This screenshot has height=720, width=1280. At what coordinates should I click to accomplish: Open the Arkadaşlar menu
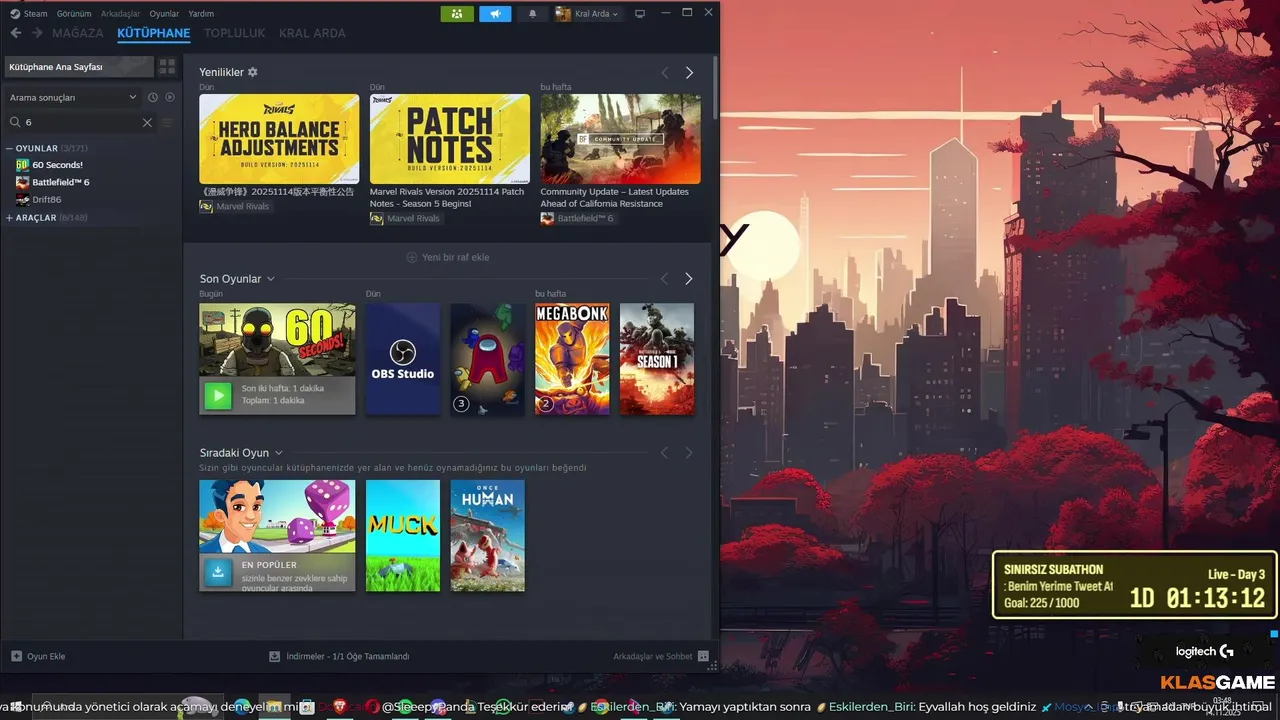pyautogui.click(x=120, y=14)
